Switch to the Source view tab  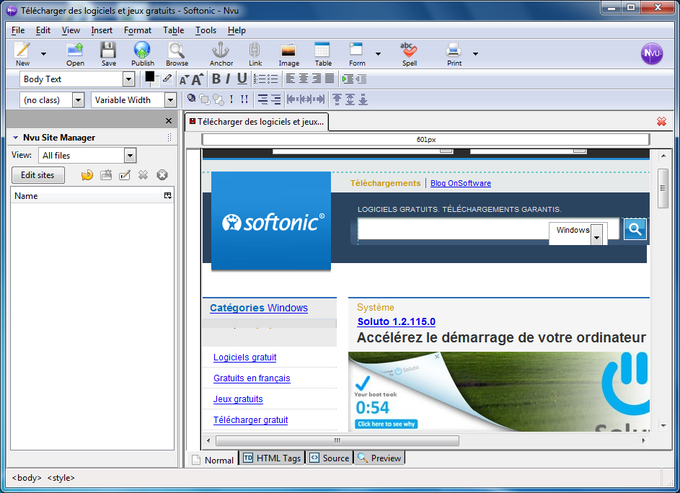(x=330, y=458)
